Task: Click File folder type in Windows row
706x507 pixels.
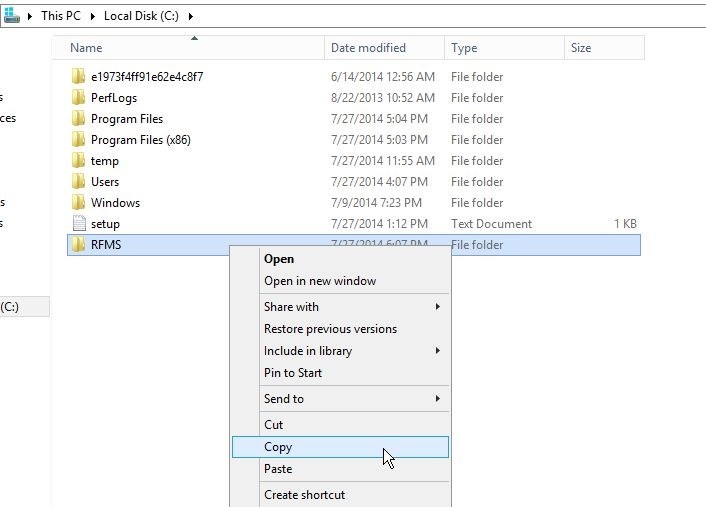Action: click(477, 203)
